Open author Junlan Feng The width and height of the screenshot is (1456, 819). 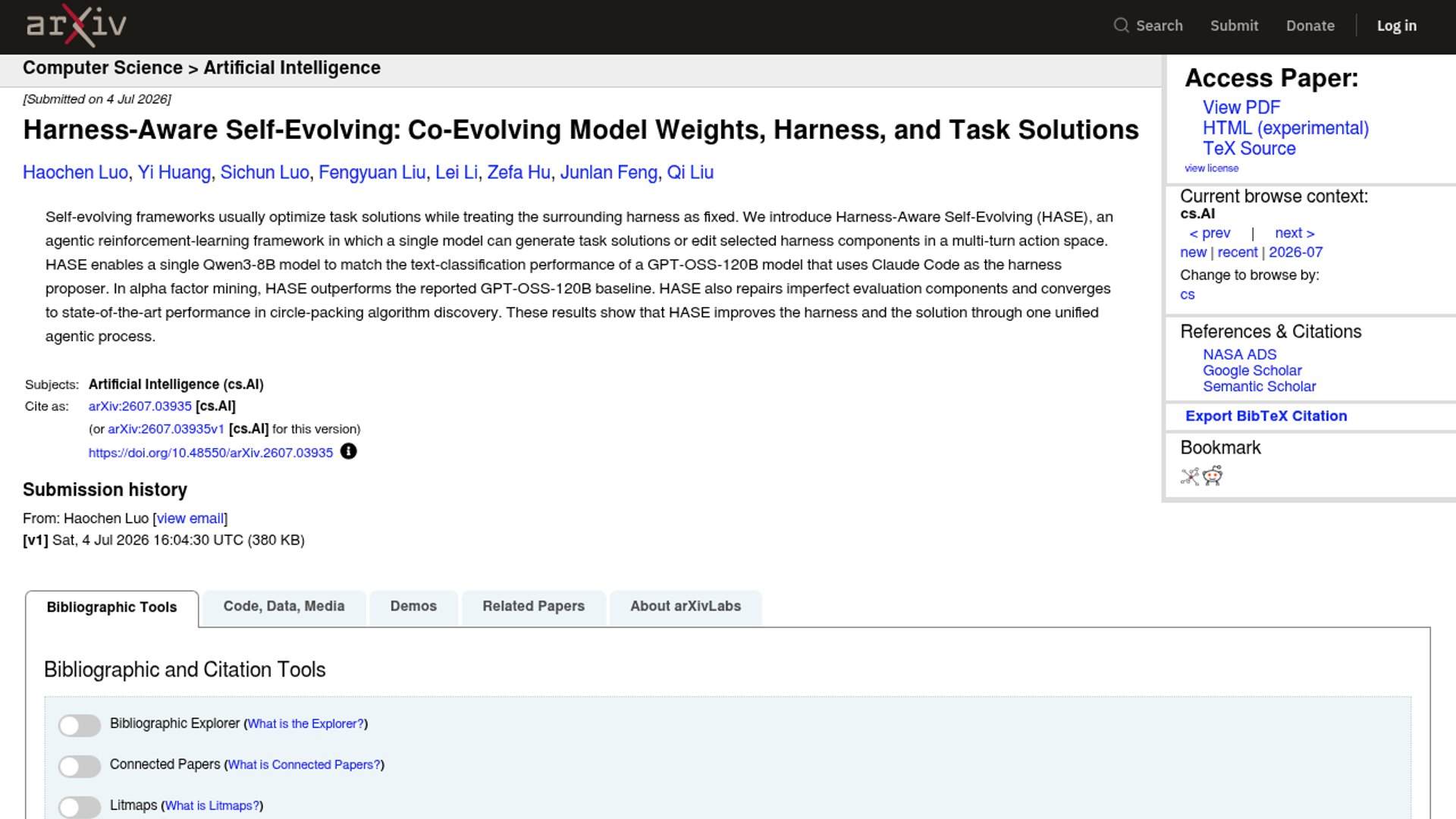tap(608, 173)
